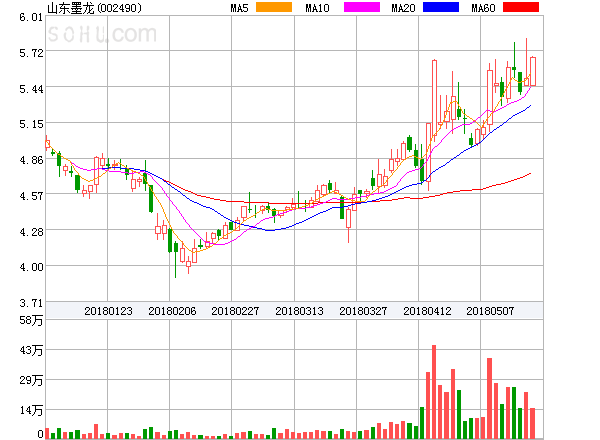The width and height of the screenshot is (600, 440).
Task: Click the last red candlestick on the chart
Action: click(533, 72)
